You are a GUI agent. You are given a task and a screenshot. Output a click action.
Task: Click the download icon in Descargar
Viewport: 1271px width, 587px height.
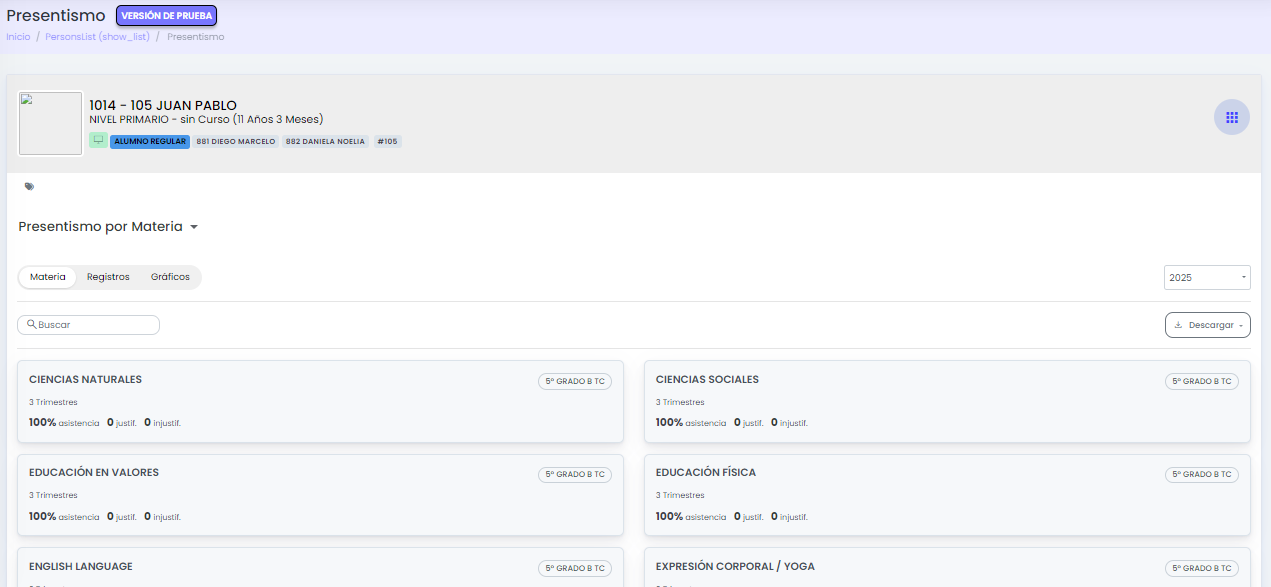[x=1178, y=325]
